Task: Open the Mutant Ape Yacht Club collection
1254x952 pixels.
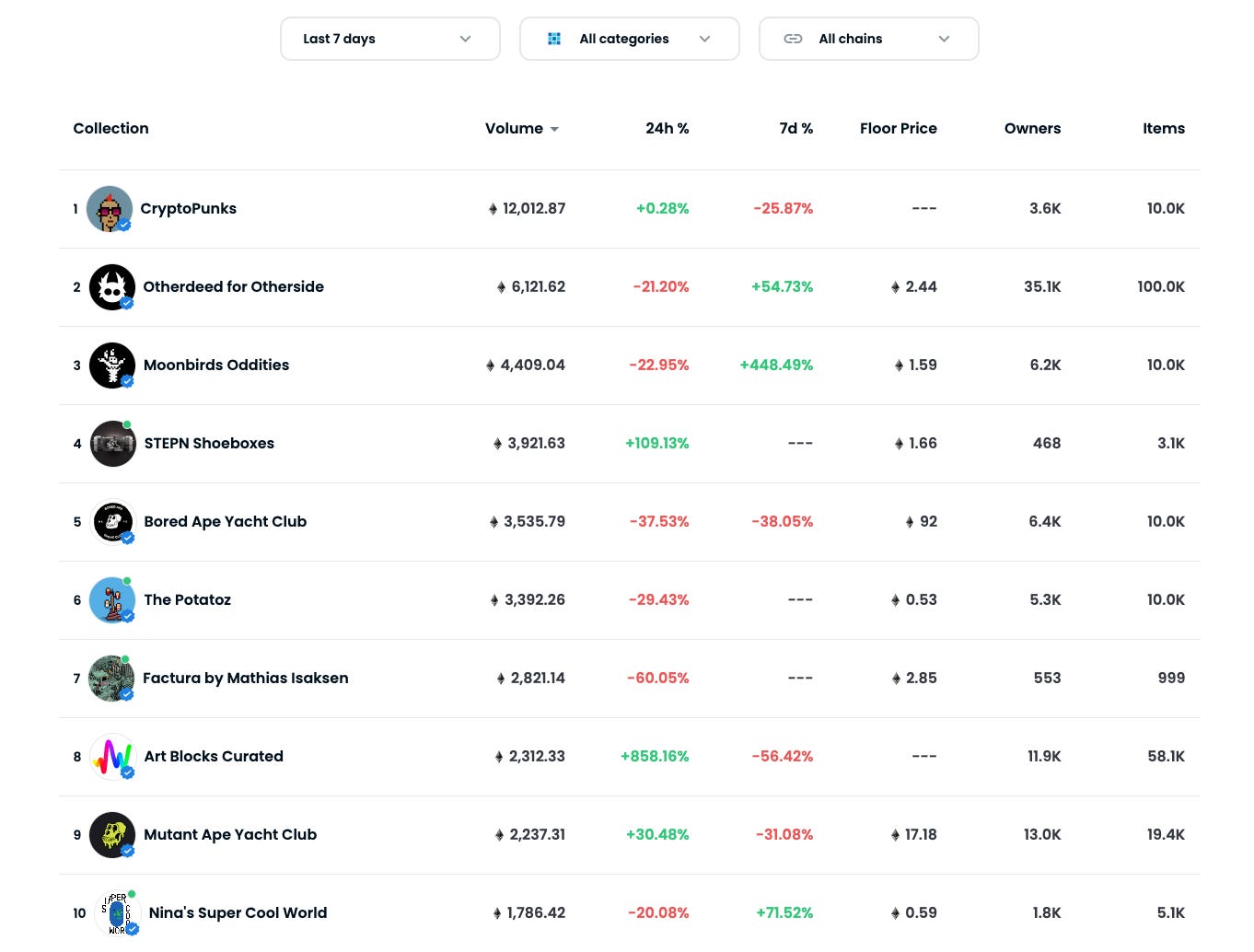Action: (230, 835)
